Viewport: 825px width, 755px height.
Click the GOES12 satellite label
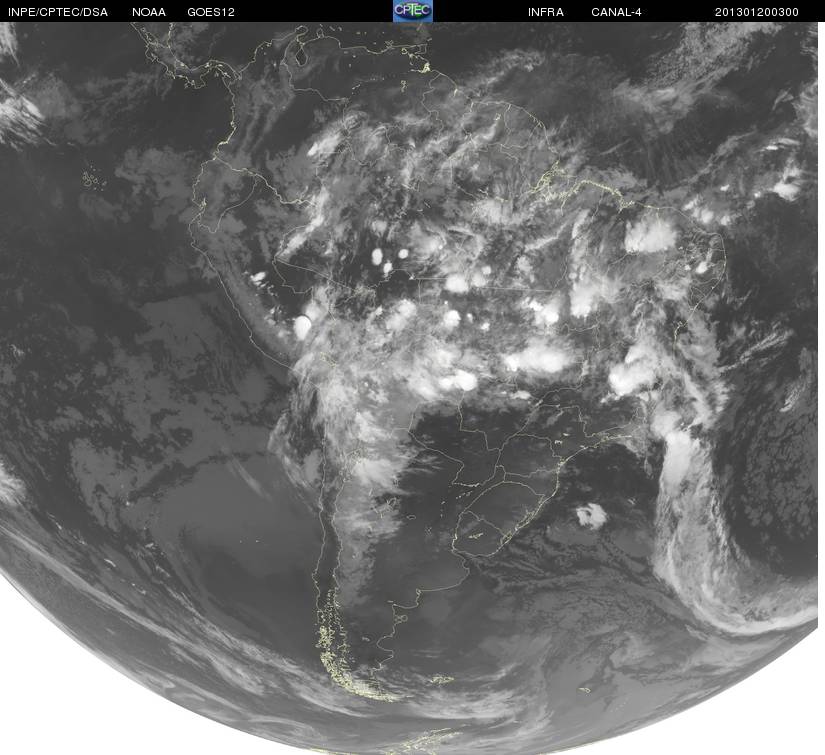(211, 12)
